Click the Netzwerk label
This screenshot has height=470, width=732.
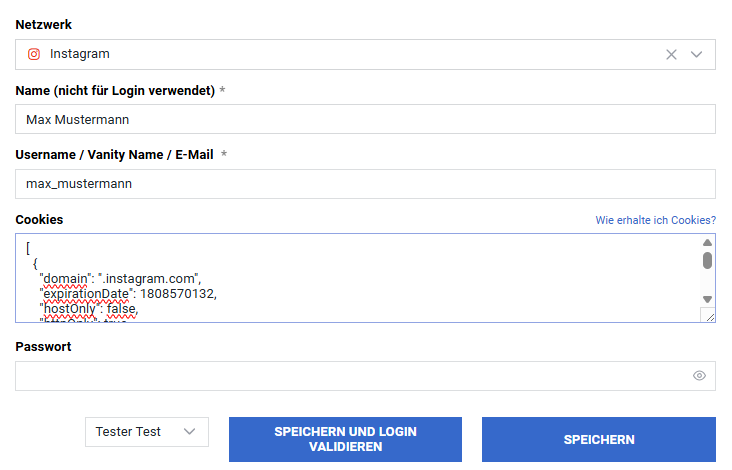coord(44,24)
